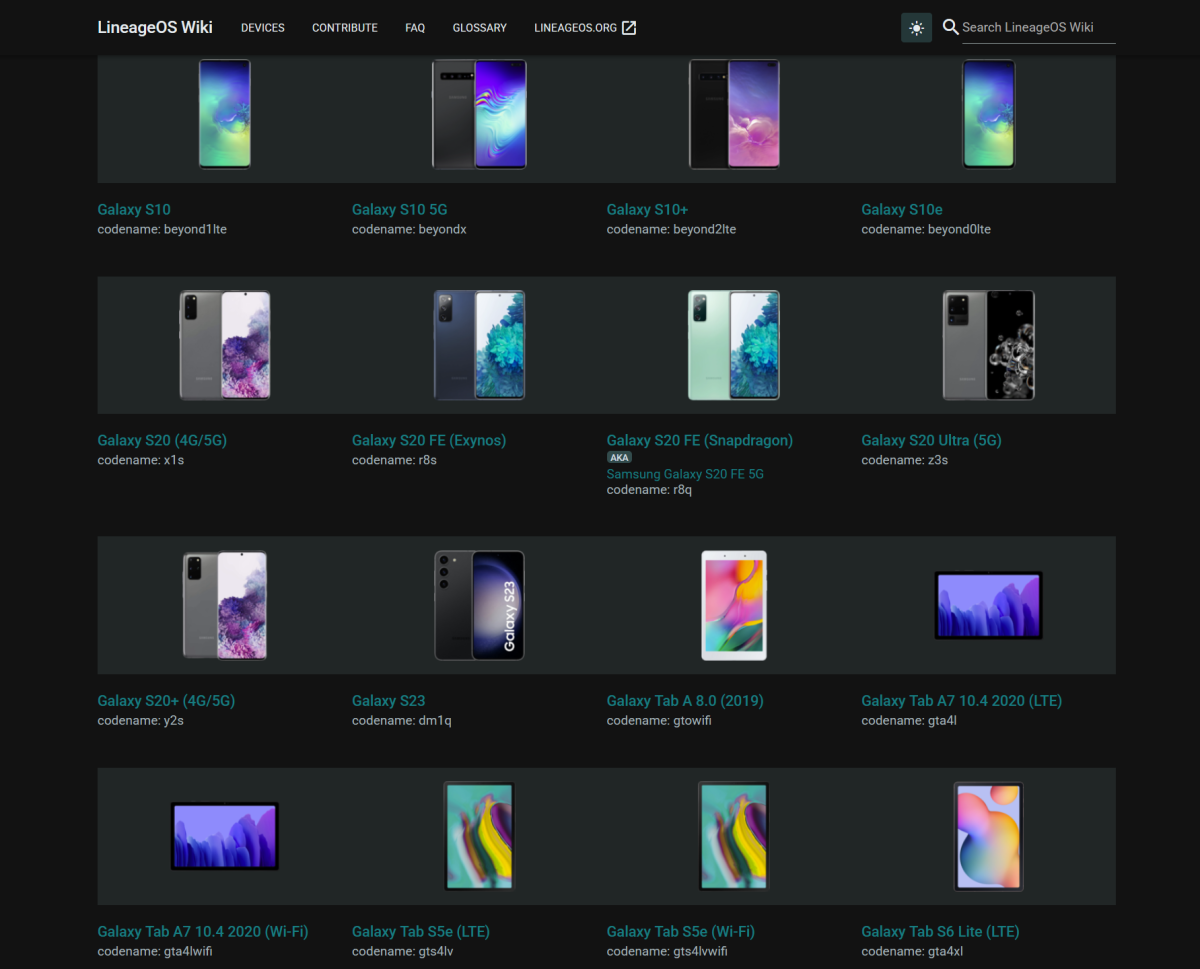The width and height of the screenshot is (1200, 969).
Task: Click the 'codename: gts4lvwifi' text
Action: pyautogui.click(x=667, y=951)
